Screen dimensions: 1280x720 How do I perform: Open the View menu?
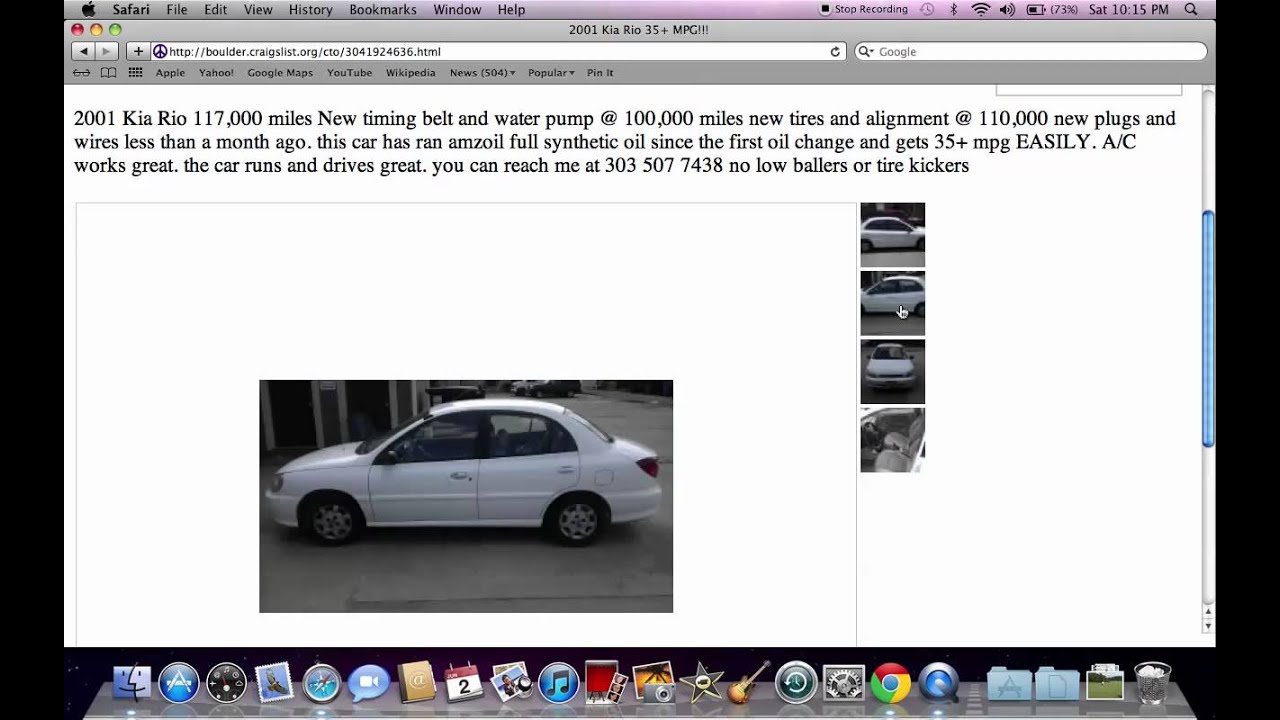click(x=258, y=9)
